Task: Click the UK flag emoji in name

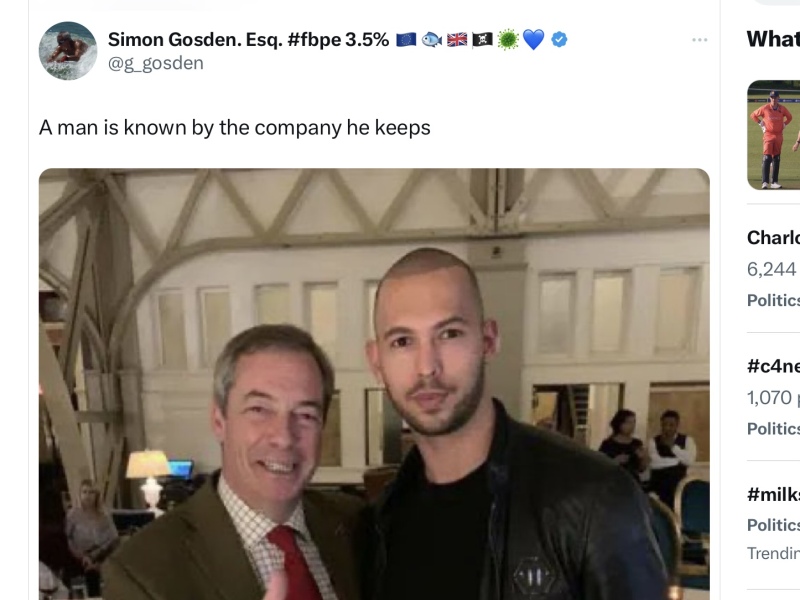Action: pos(457,40)
